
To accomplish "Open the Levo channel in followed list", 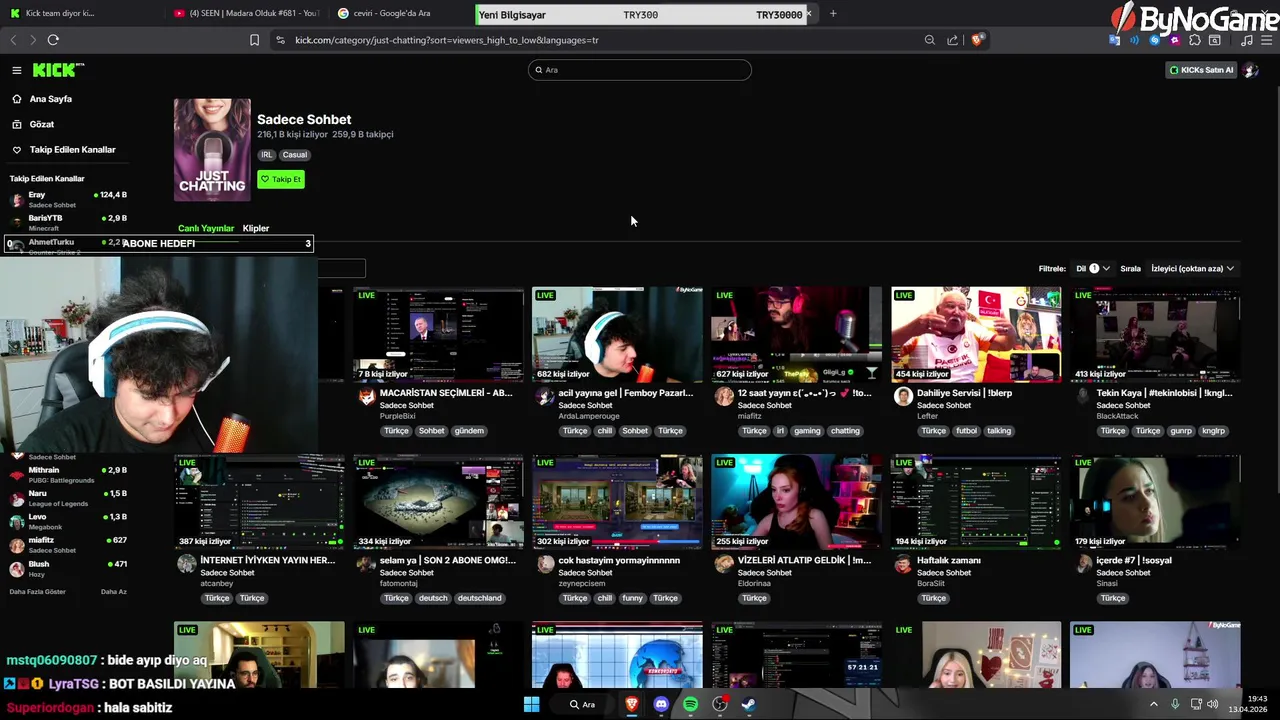I will 68,521.
